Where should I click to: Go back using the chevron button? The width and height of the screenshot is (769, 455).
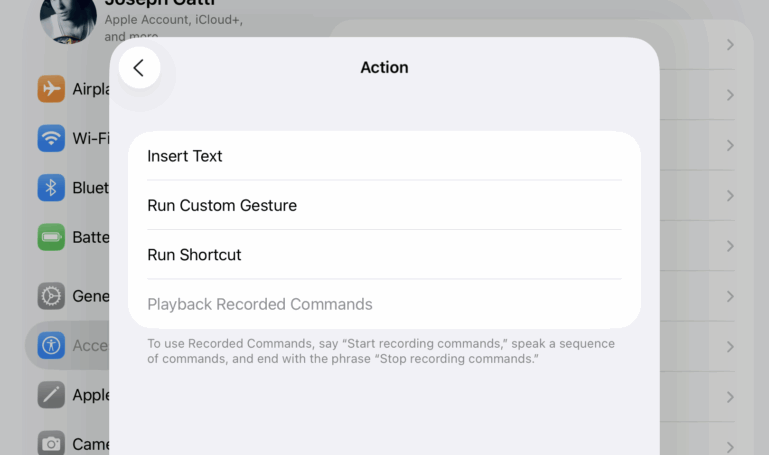pos(139,68)
